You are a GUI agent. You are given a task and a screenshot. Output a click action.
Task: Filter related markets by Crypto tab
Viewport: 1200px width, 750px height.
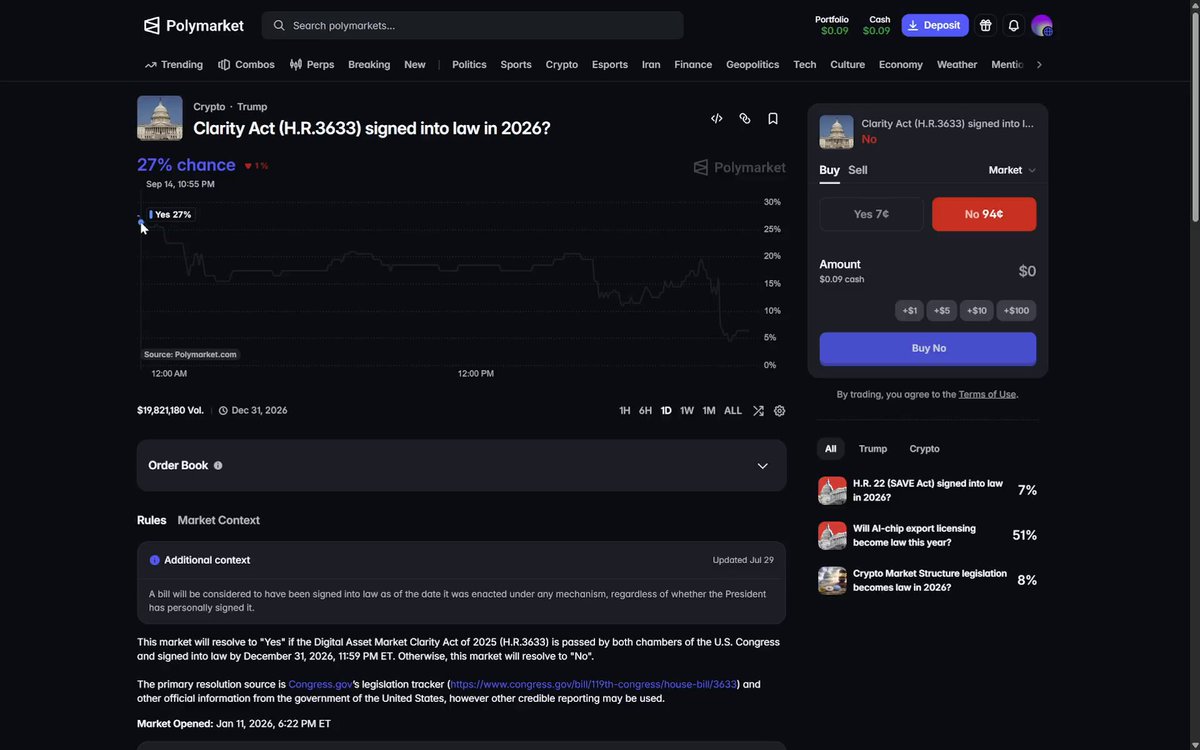click(925, 449)
